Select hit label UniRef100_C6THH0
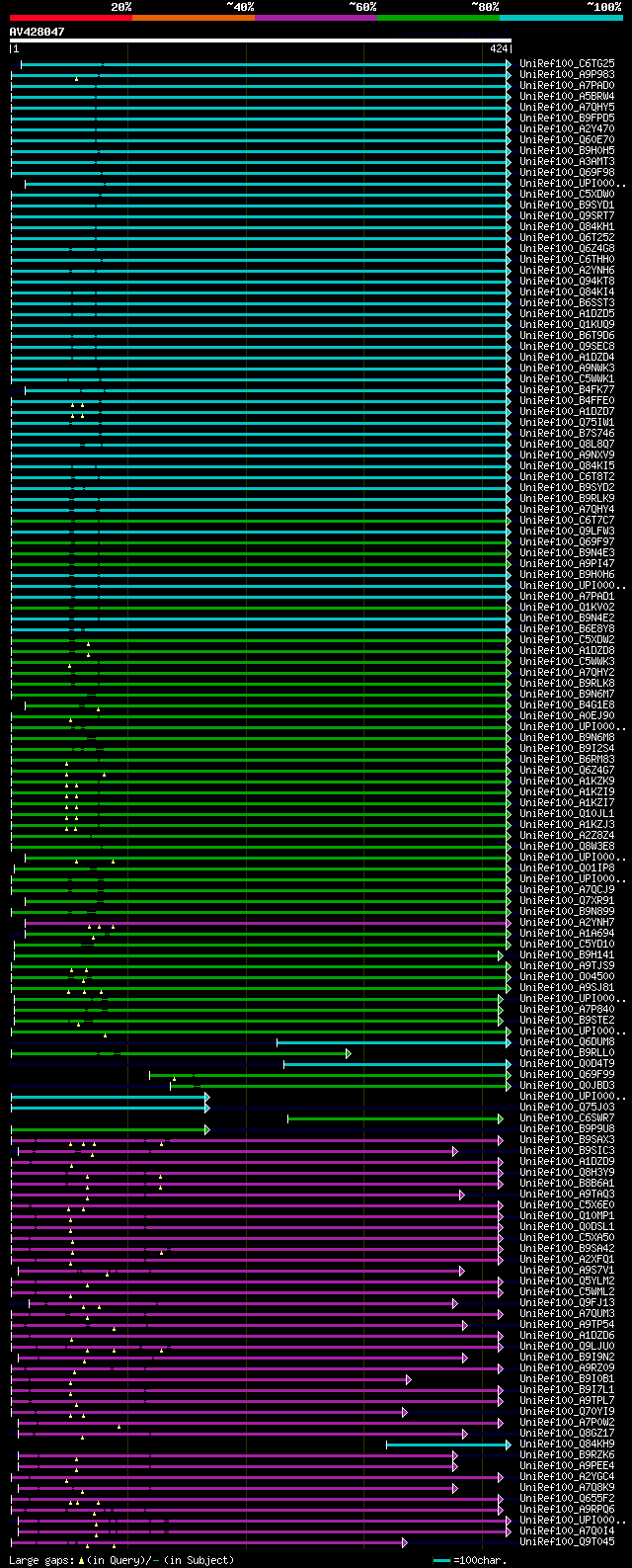The width and height of the screenshot is (632, 1568). (567, 259)
